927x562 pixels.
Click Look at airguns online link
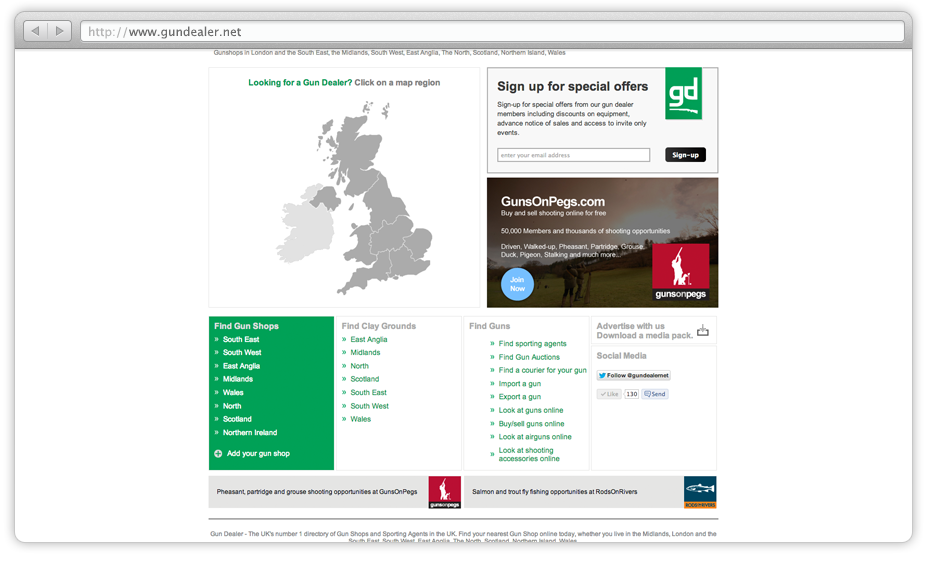pos(535,437)
